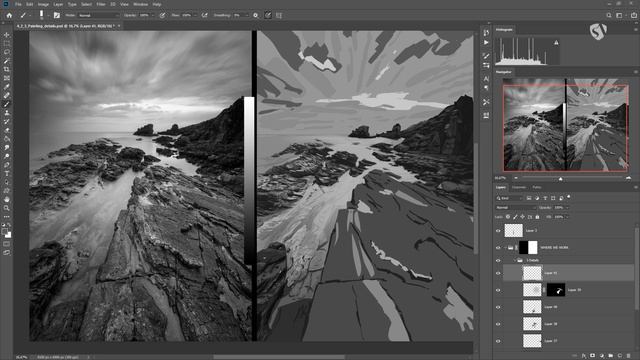Viewport: 640px width, 360px height.
Task: Click the Histogram panel tab
Action: 504,29
